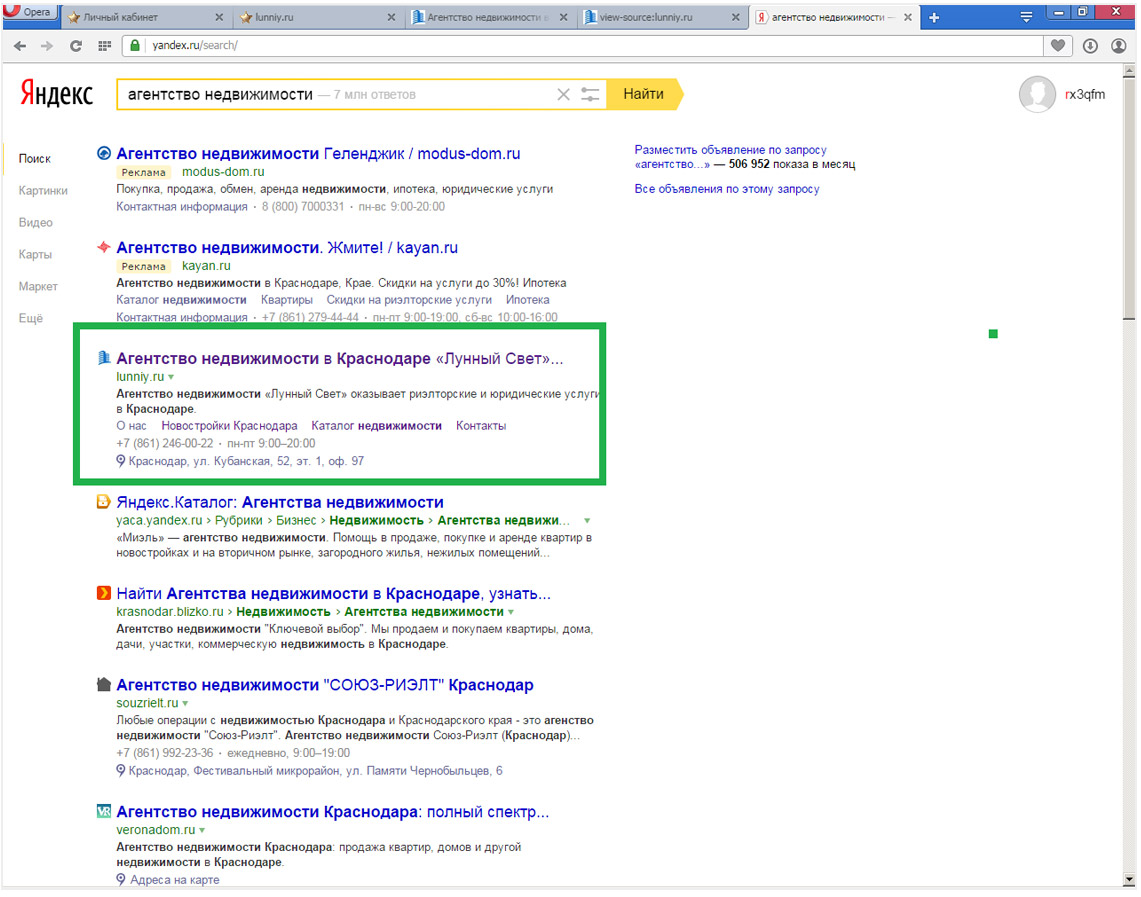Open 'Агентство недвижимости. Жмите! / kayan.ru' result

click(x=287, y=247)
